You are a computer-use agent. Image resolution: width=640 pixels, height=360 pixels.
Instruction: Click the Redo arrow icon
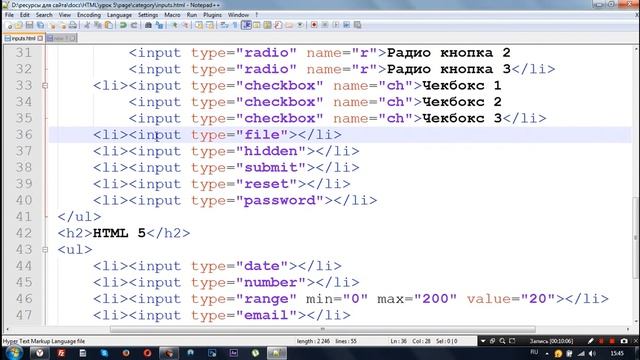[x=133, y=25]
